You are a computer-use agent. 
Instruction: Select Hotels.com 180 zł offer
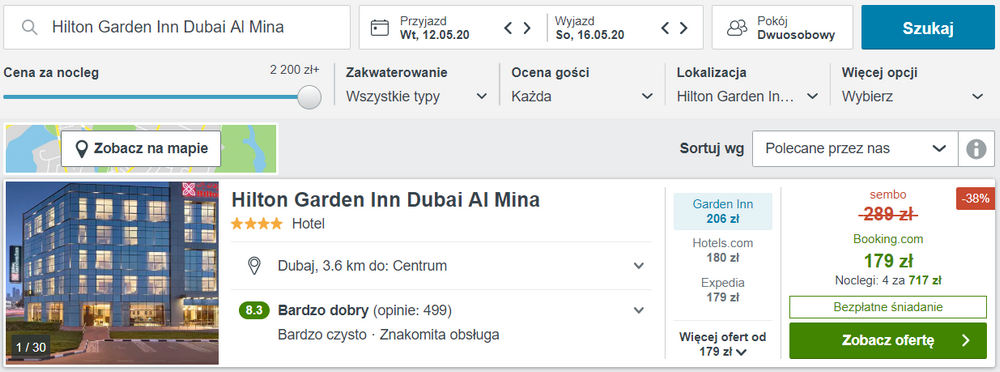tap(723, 250)
